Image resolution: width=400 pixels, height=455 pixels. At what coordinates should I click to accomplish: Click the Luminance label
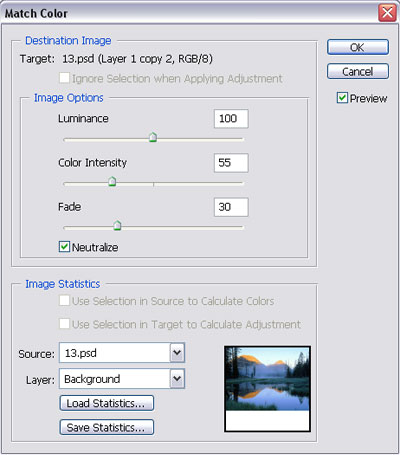tap(83, 119)
